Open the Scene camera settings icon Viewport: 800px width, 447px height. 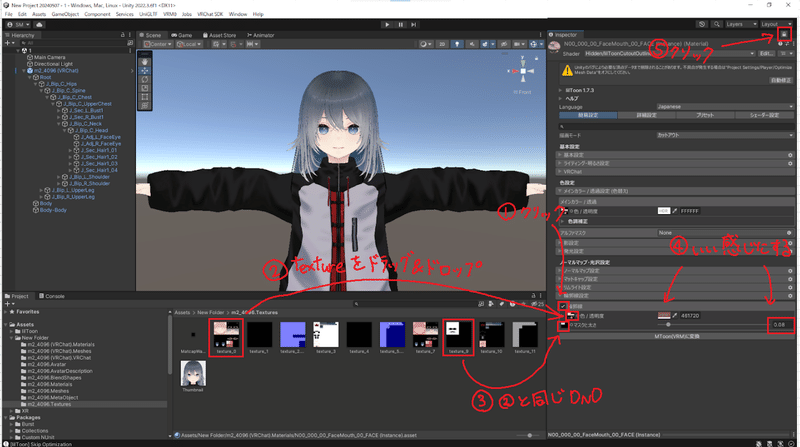[x=518, y=44]
